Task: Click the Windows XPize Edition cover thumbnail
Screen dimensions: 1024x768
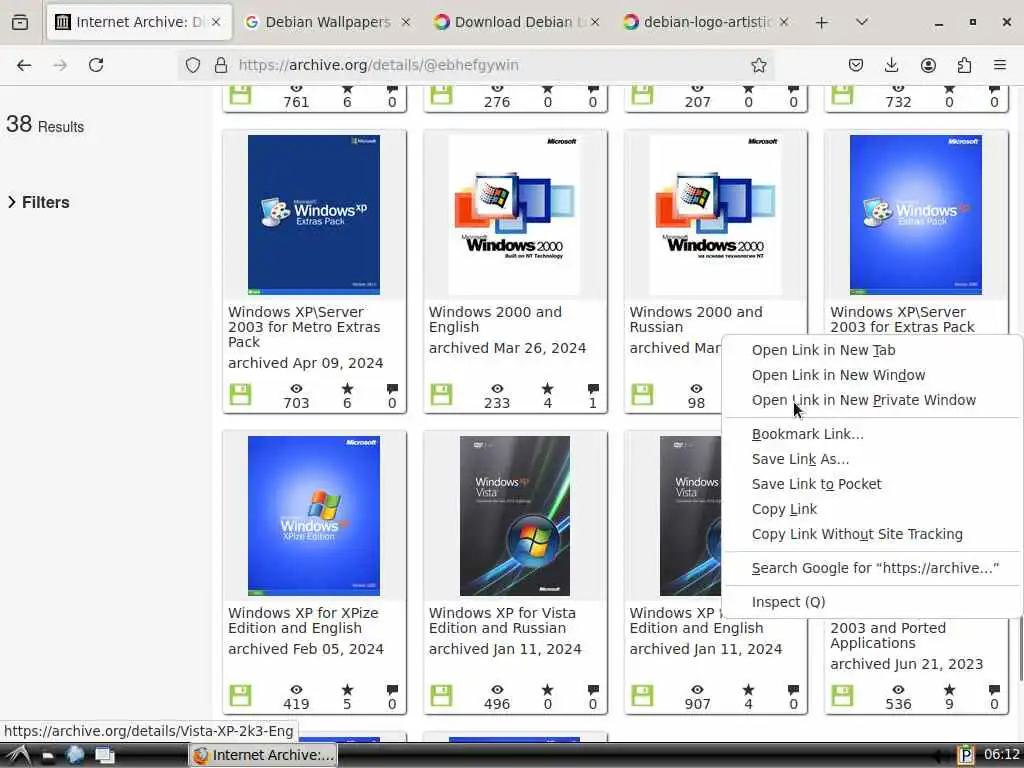Action: pyautogui.click(x=313, y=516)
